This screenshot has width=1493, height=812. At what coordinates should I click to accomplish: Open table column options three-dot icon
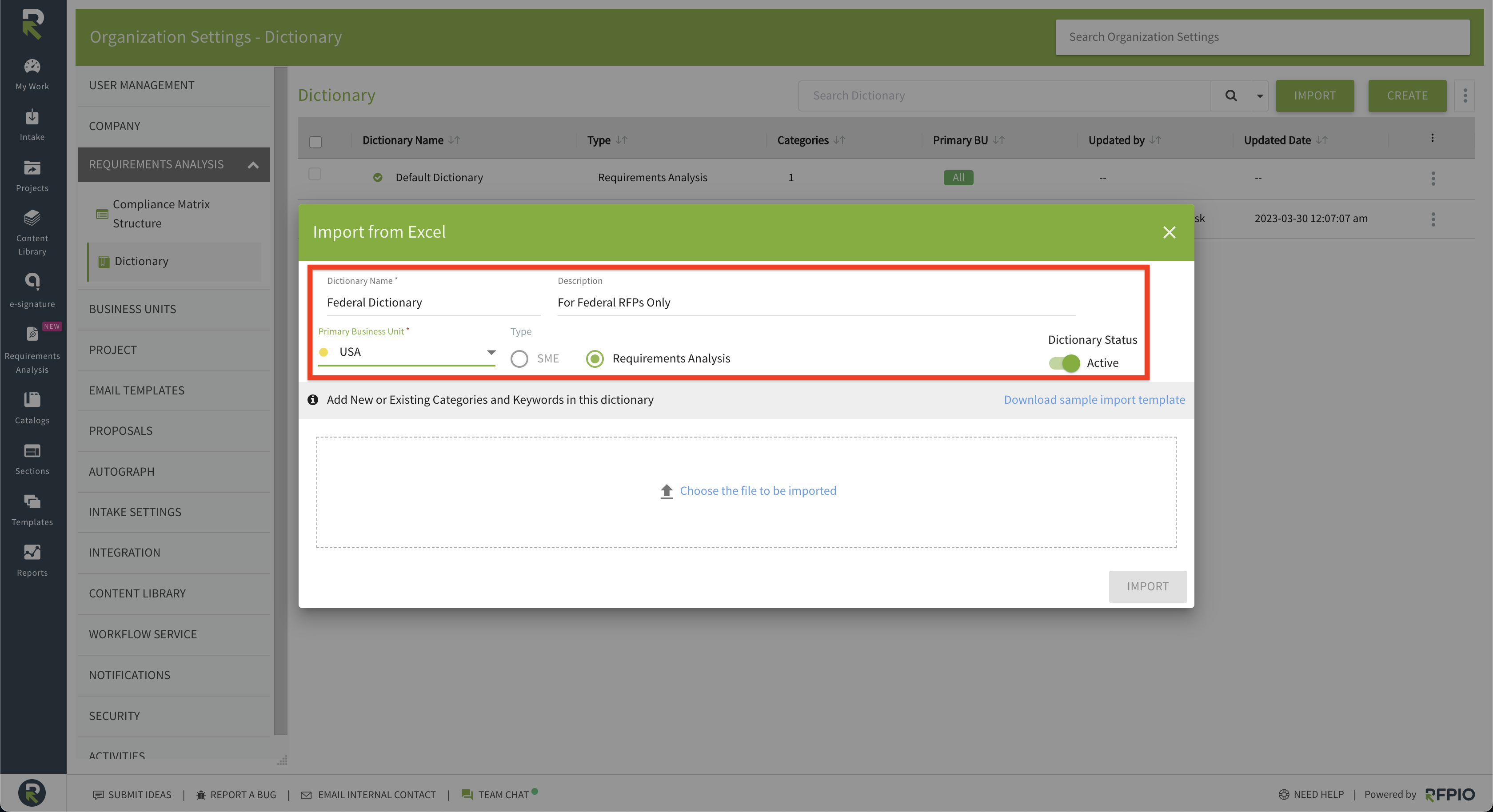(x=1432, y=138)
